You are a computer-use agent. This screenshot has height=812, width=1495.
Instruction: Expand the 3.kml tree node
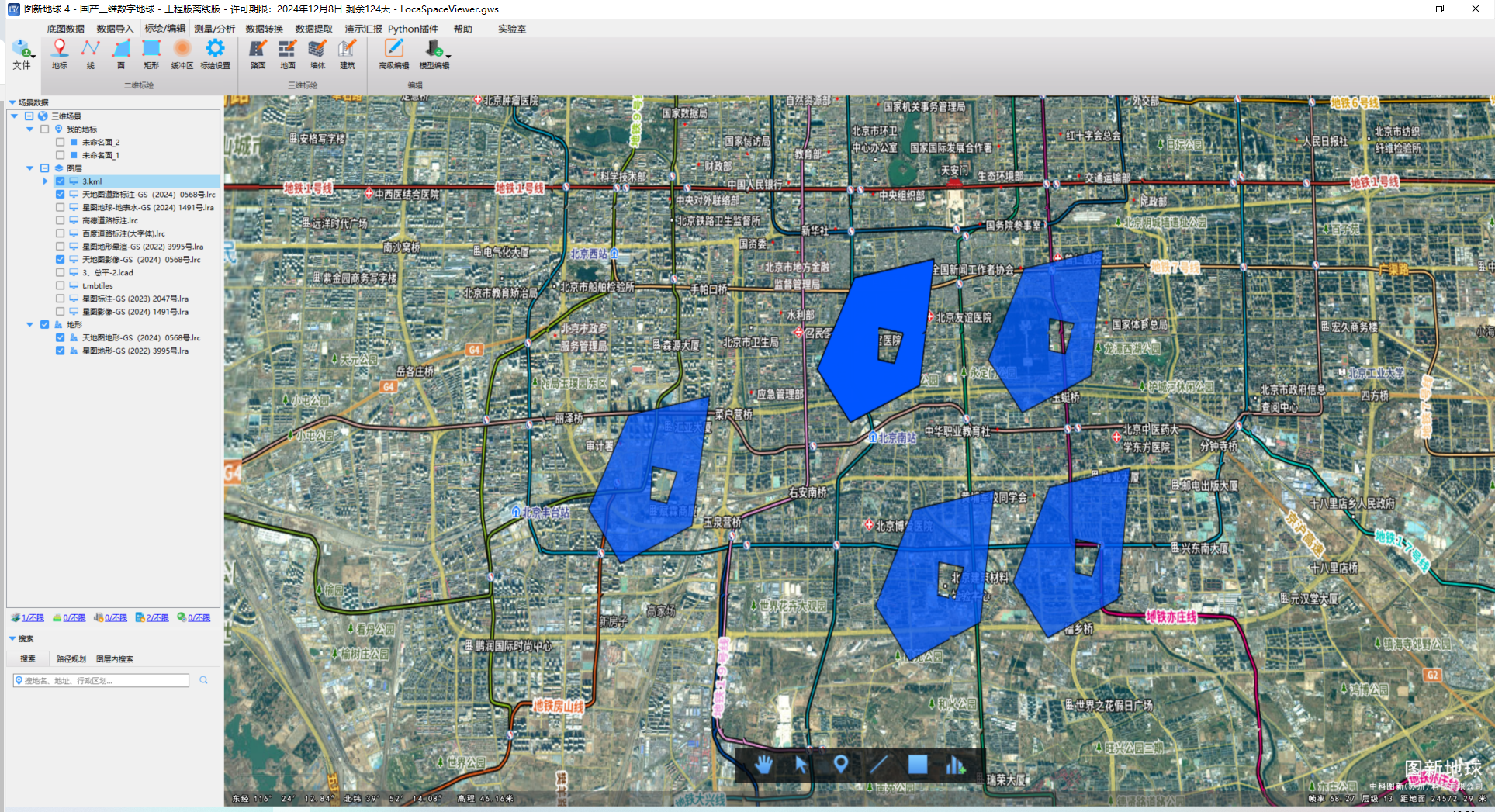pyautogui.click(x=45, y=181)
